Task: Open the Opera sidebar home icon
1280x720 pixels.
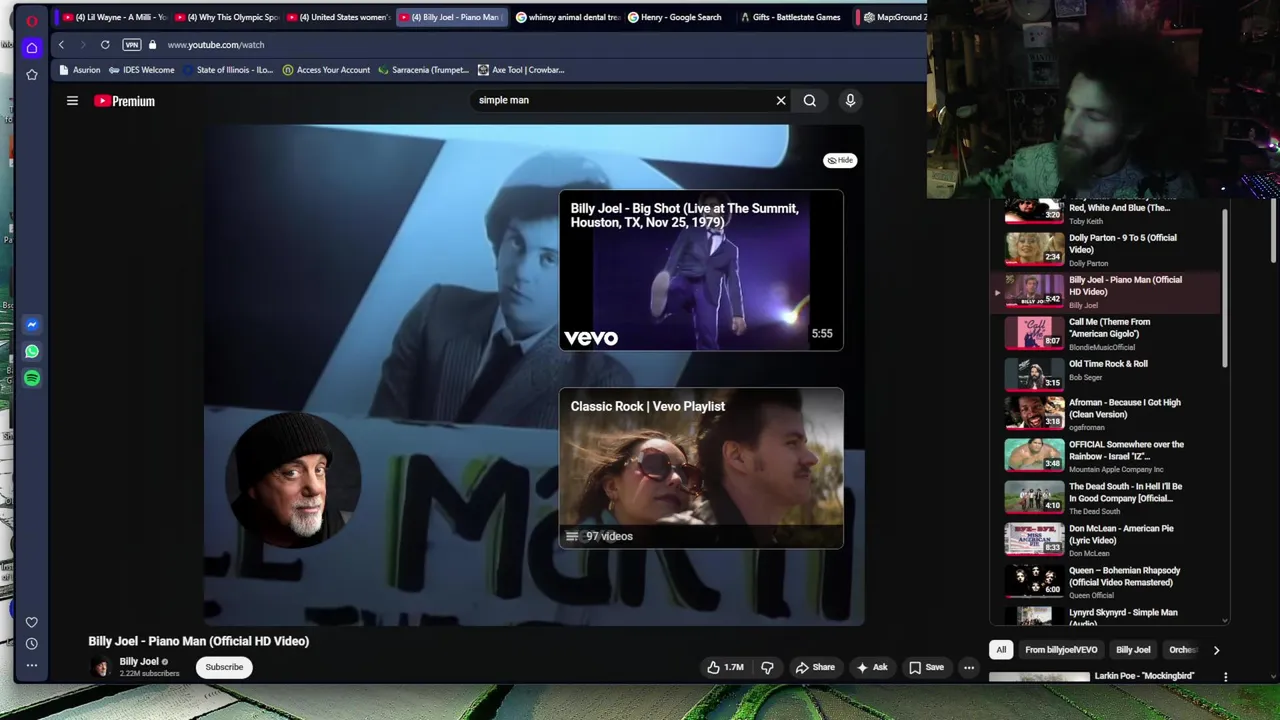Action: [32, 48]
